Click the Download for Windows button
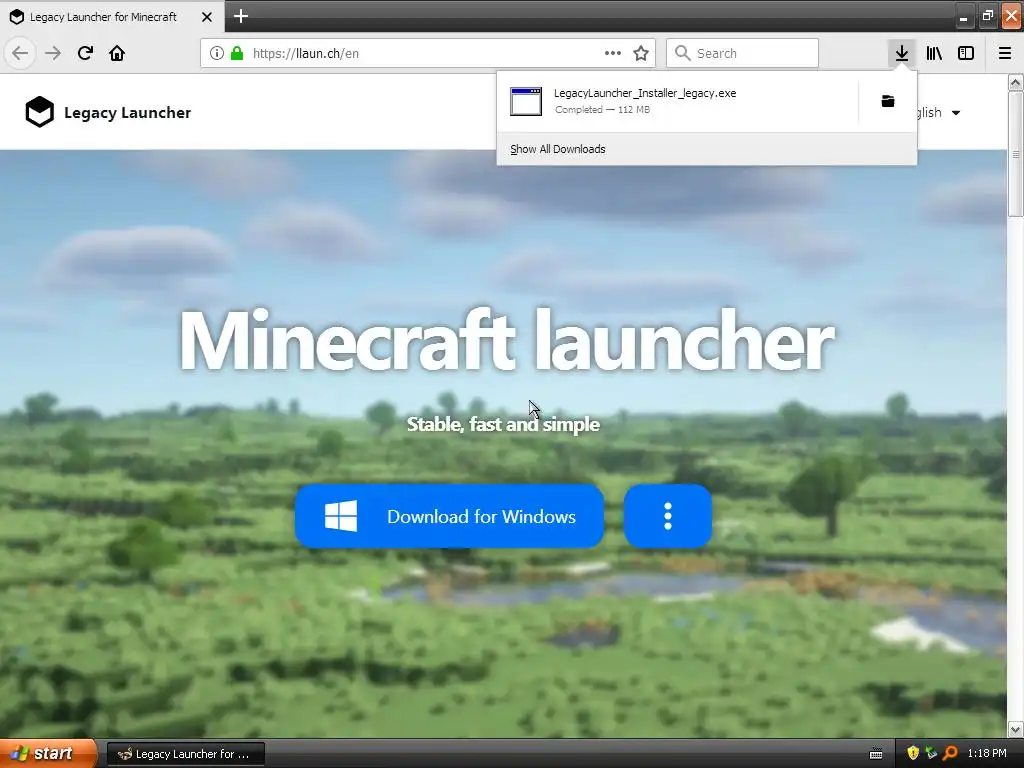 click(x=449, y=516)
